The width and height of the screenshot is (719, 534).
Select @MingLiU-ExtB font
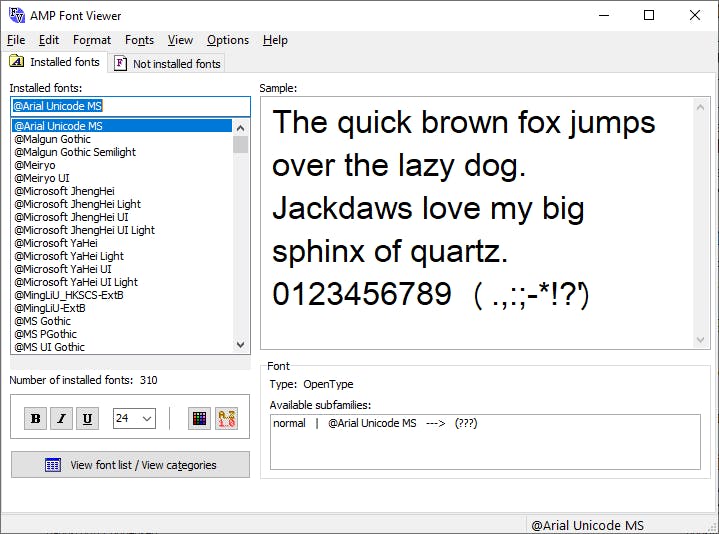point(122,308)
